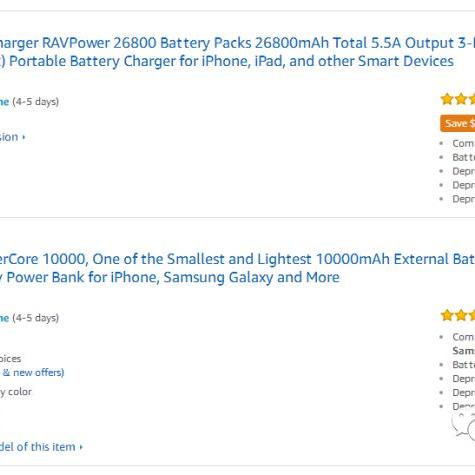The width and height of the screenshot is (475, 475).
Task: Click the arrow after 'del of this item'
Action: (81, 447)
